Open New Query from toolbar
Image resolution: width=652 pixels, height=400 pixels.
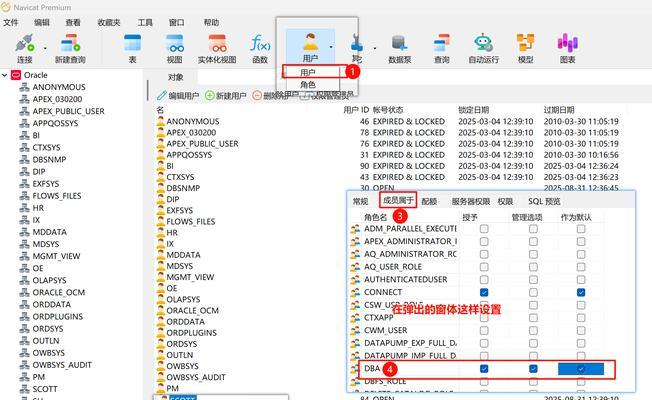[70, 43]
